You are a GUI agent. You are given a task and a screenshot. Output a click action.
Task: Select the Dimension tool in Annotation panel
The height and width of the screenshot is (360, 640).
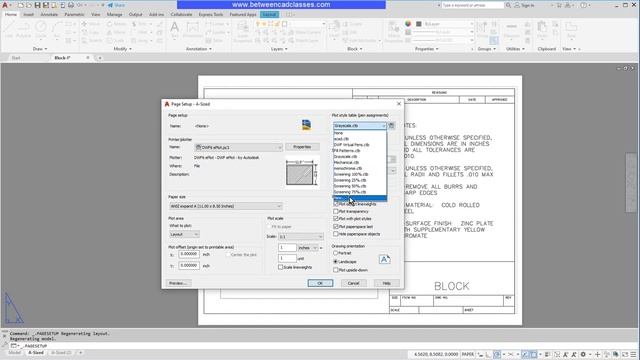click(x=192, y=29)
